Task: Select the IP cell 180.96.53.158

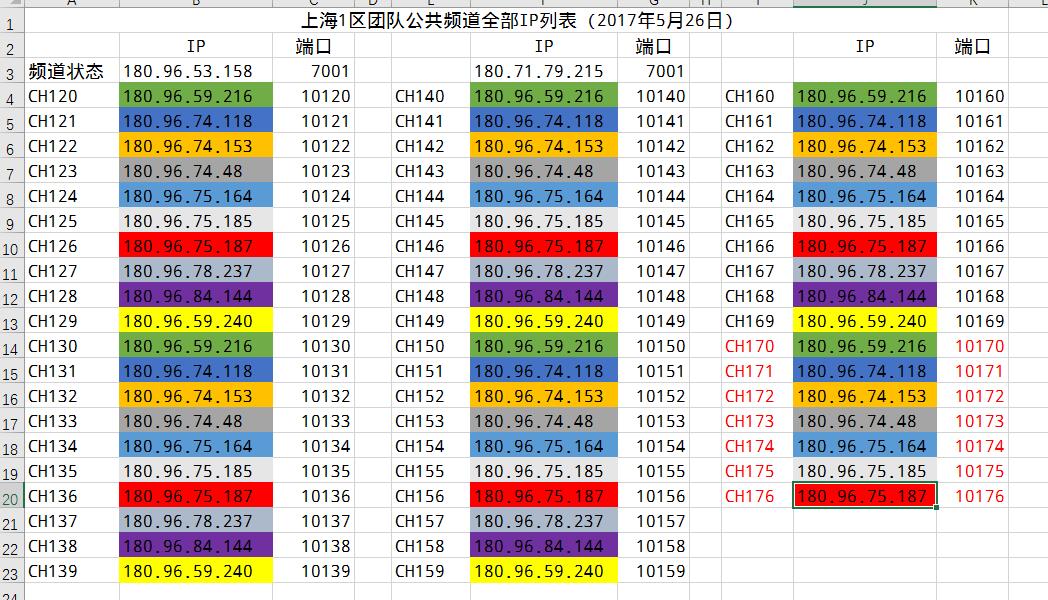Action: point(188,71)
